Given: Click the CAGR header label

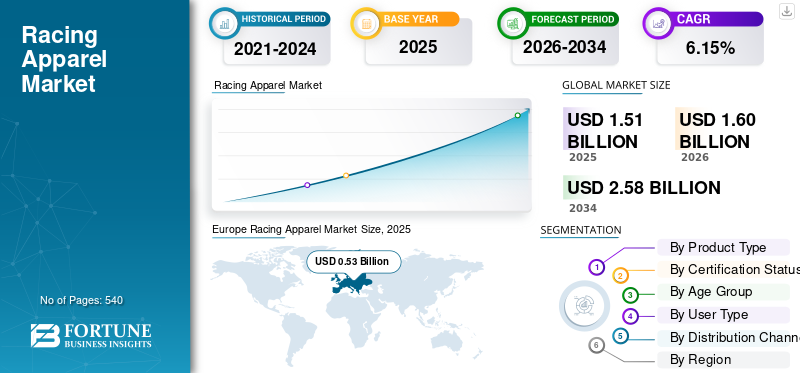Looking at the screenshot, I should 693,19.
